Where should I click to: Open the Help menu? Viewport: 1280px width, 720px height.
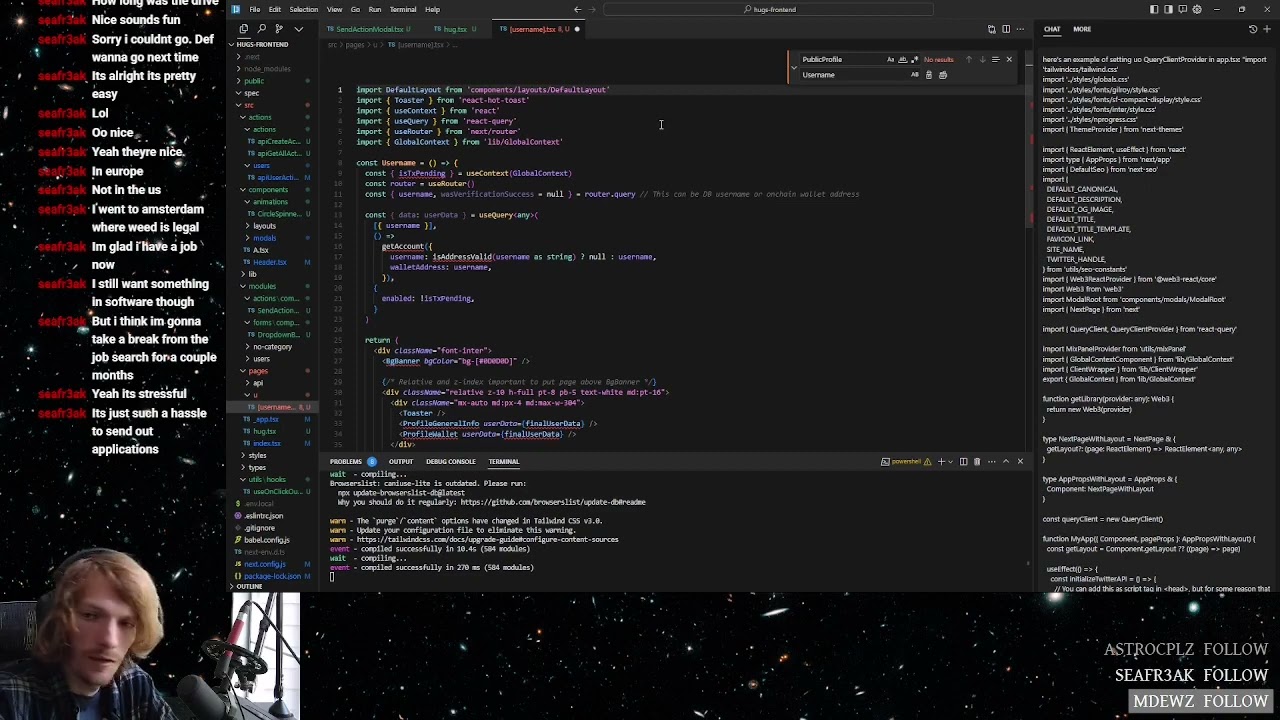(x=432, y=9)
